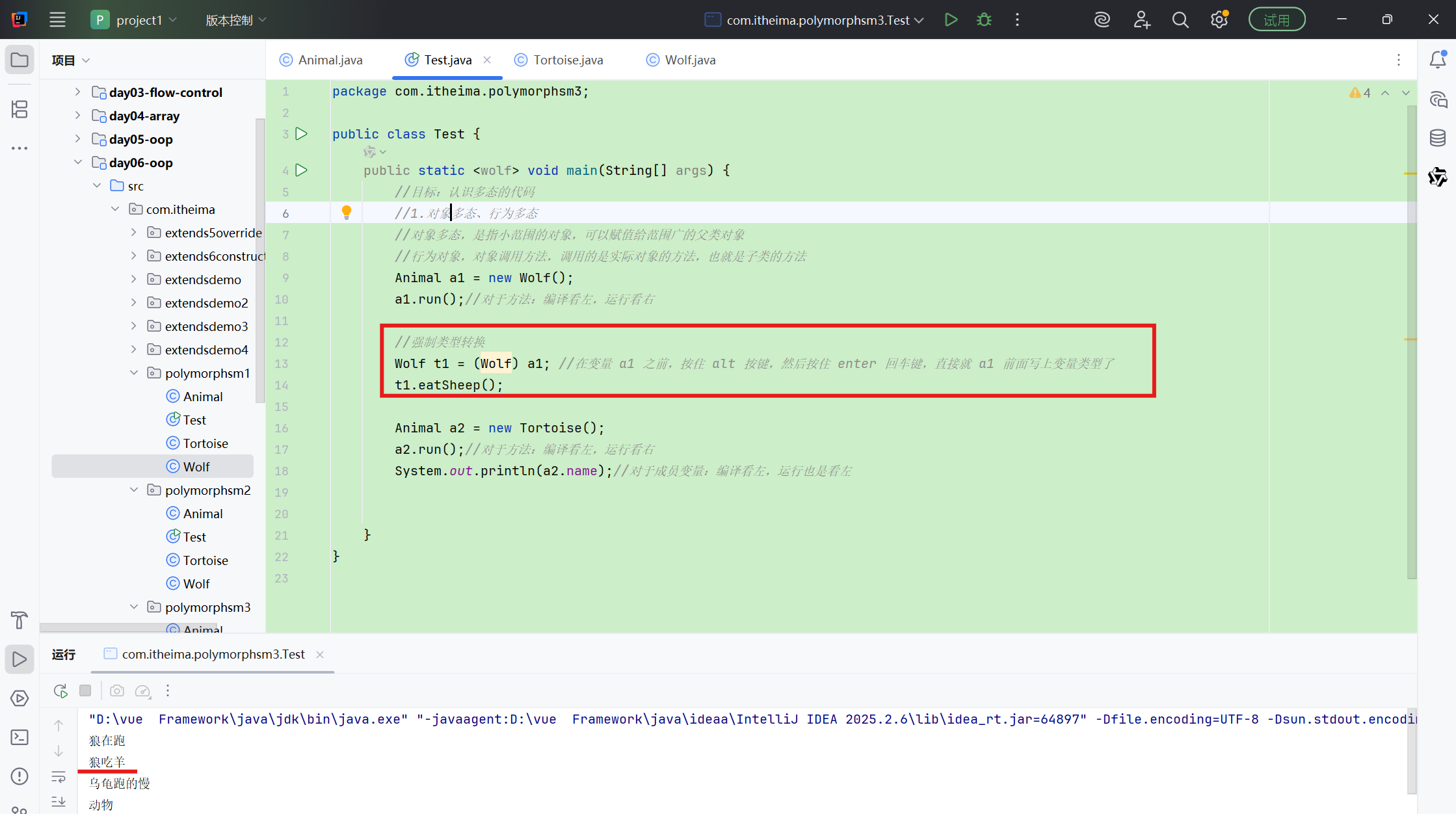Toggle soft-wrap in the run console
1456x814 pixels.
click(x=59, y=777)
